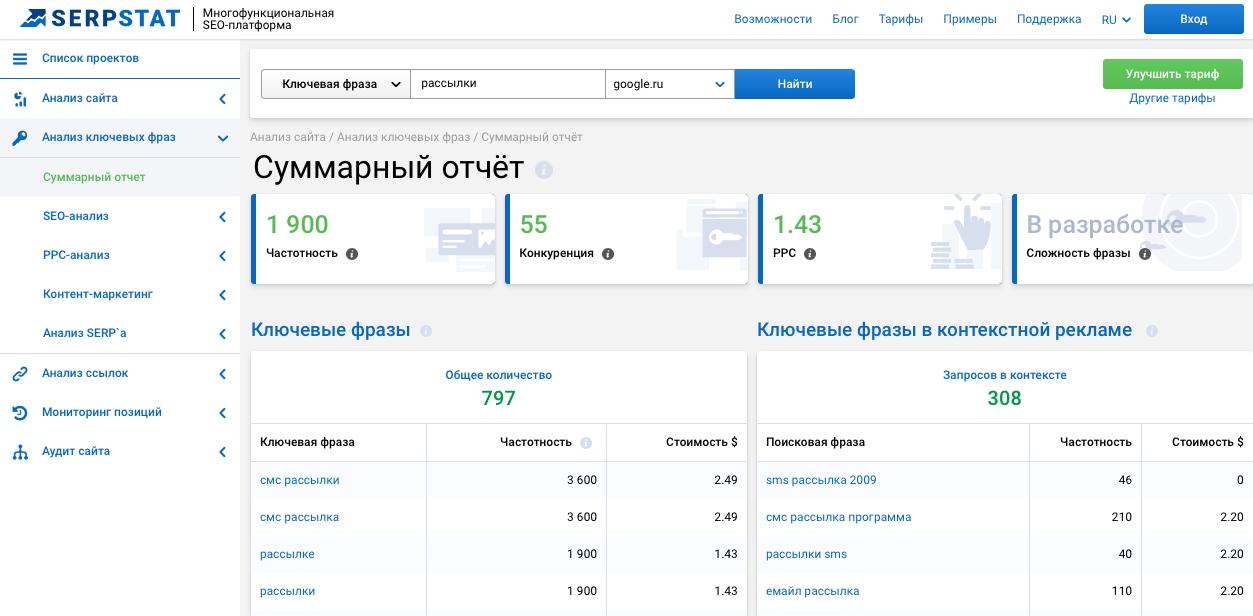
Task: Click the sitemap icon for Аудит сайта
Action: click(x=19, y=452)
